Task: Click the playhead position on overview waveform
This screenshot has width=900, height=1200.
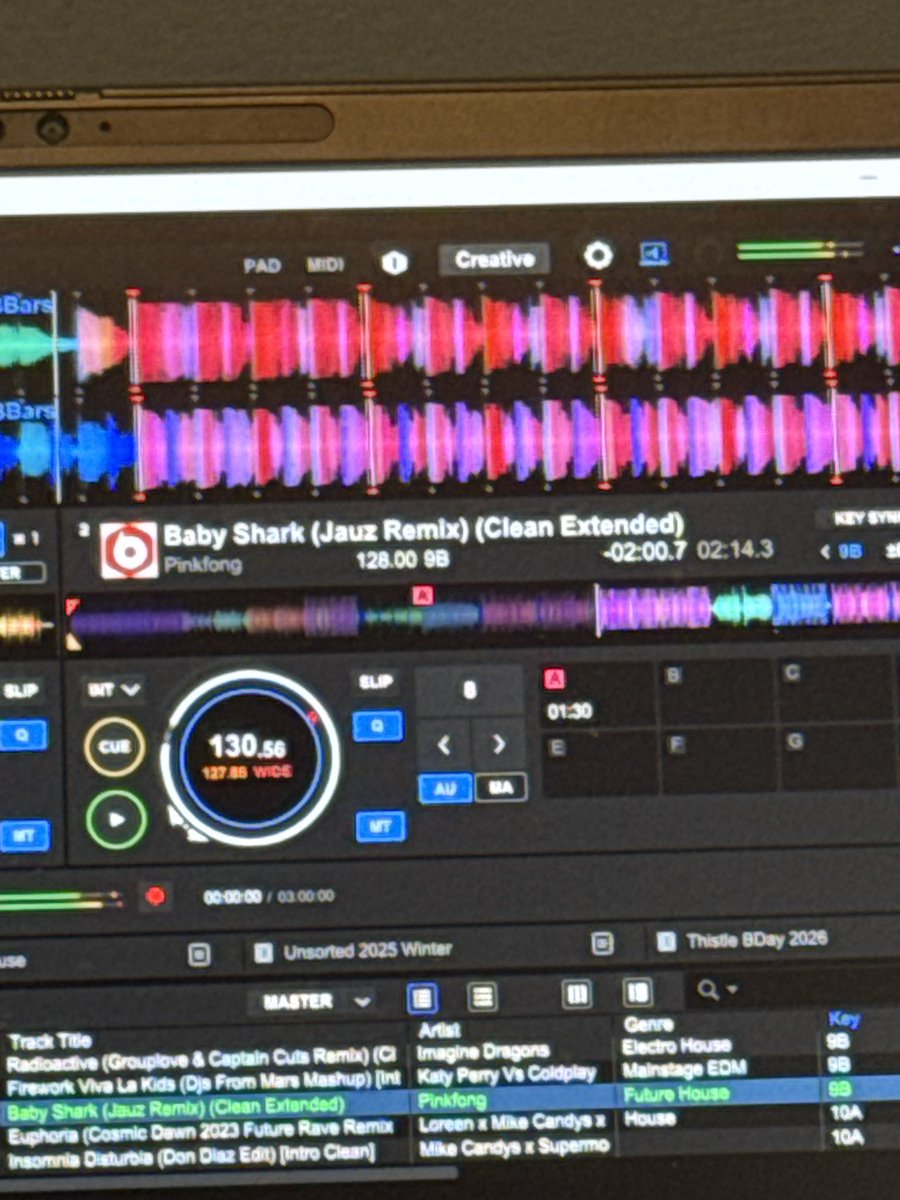Action: 597,610
